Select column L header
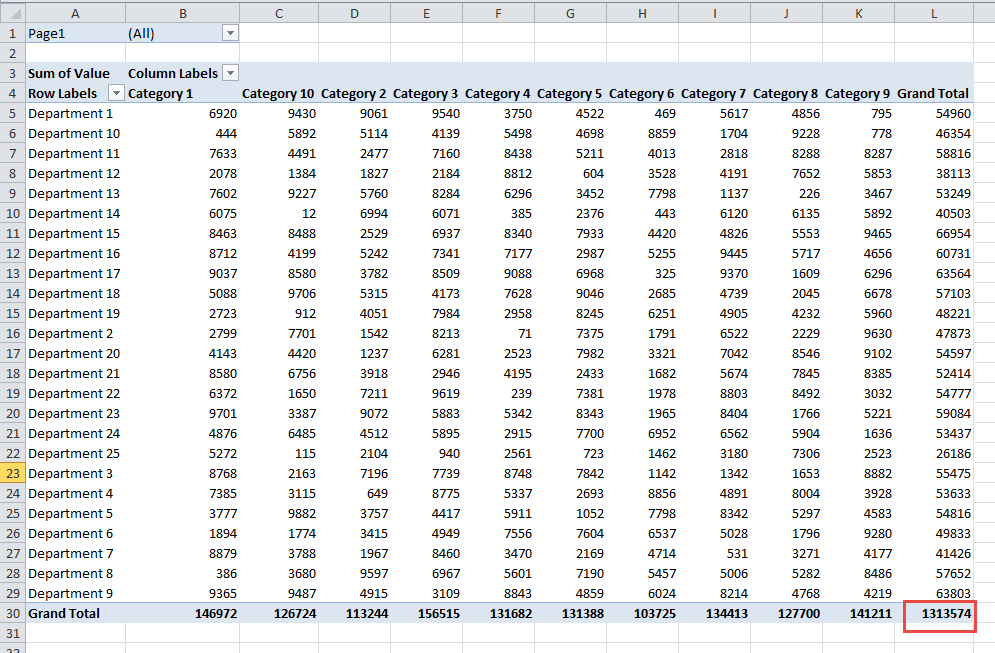 pyautogui.click(x=933, y=13)
